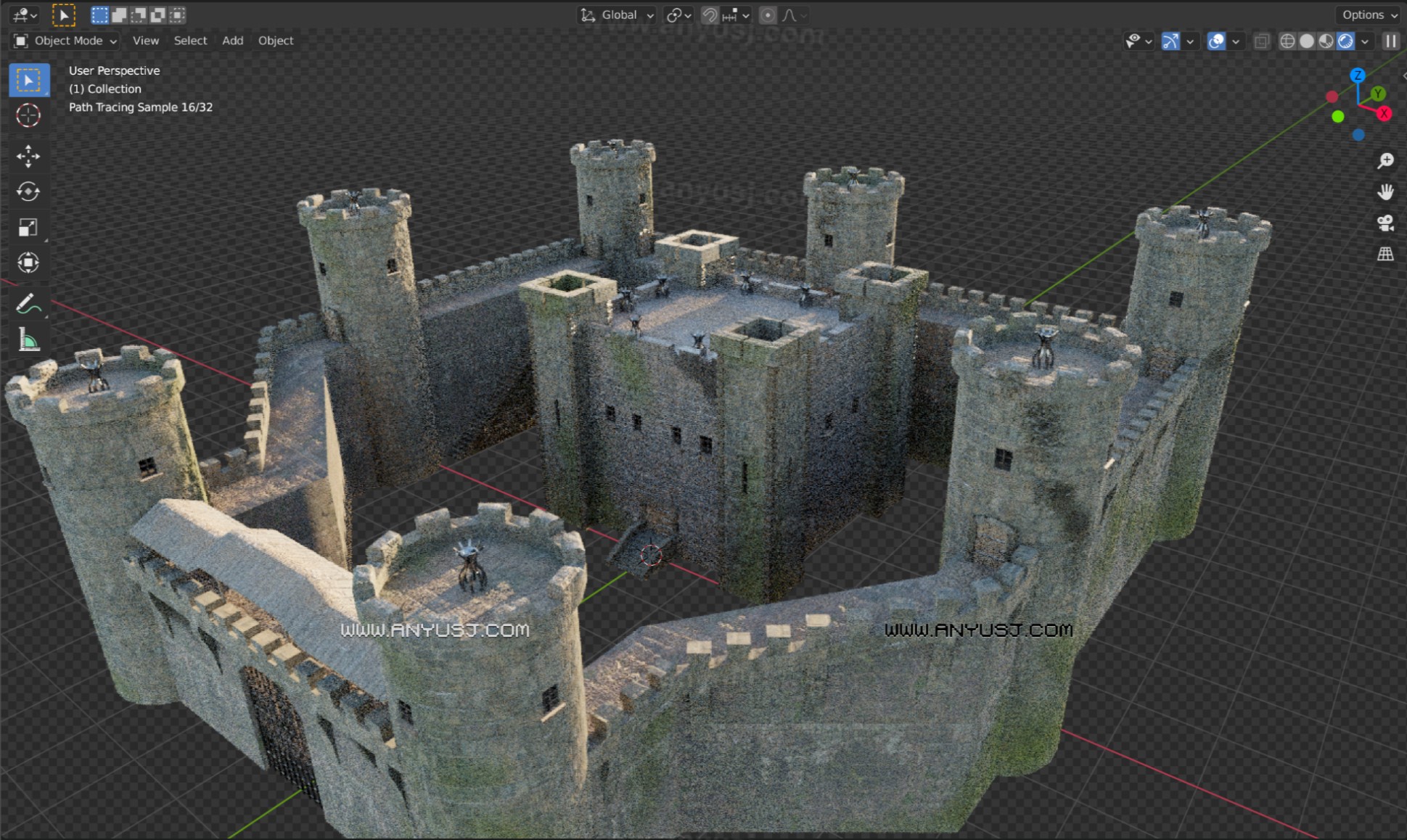Screen dimensions: 1407x840
Task: Switch perspective/orthographic with grid icon
Action: [x=1385, y=254]
